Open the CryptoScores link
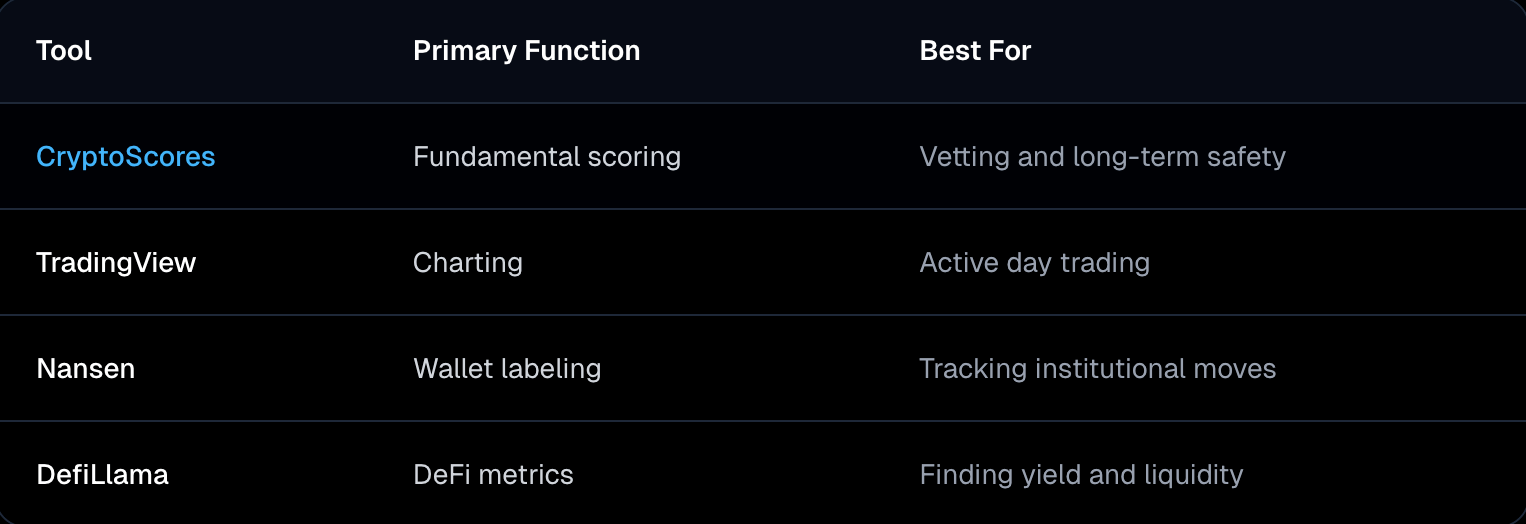This screenshot has height=524, width=1526. (x=125, y=157)
